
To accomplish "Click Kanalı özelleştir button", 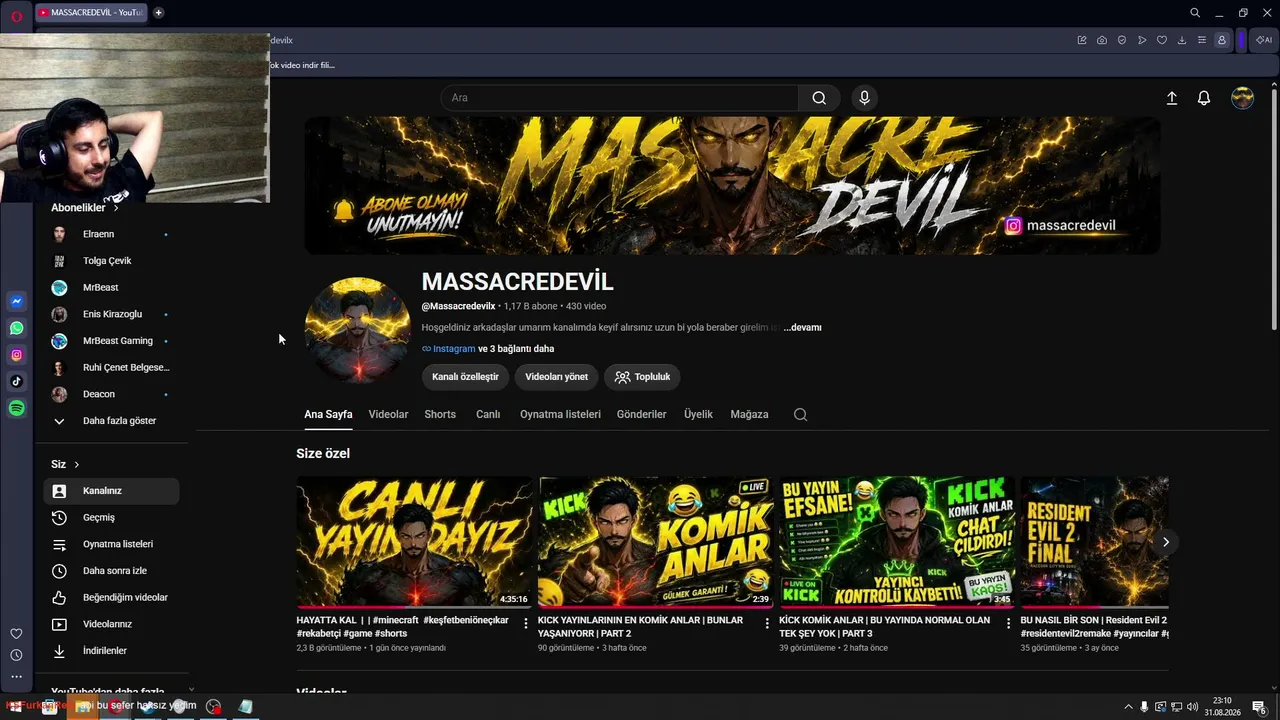I will 465,377.
